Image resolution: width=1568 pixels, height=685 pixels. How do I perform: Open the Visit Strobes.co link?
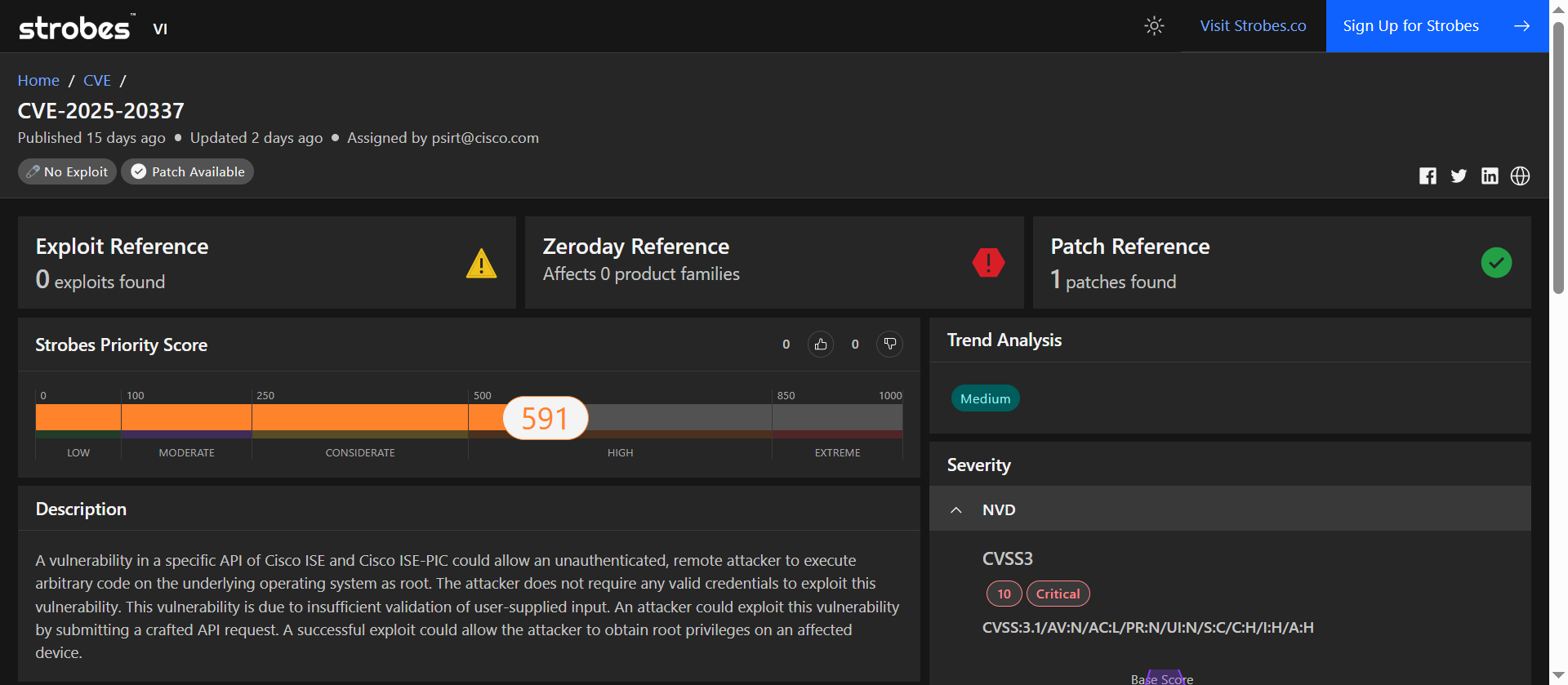1253,26
